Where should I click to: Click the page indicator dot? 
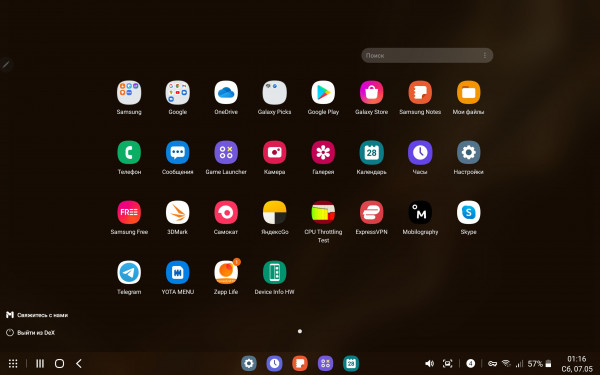click(x=300, y=331)
